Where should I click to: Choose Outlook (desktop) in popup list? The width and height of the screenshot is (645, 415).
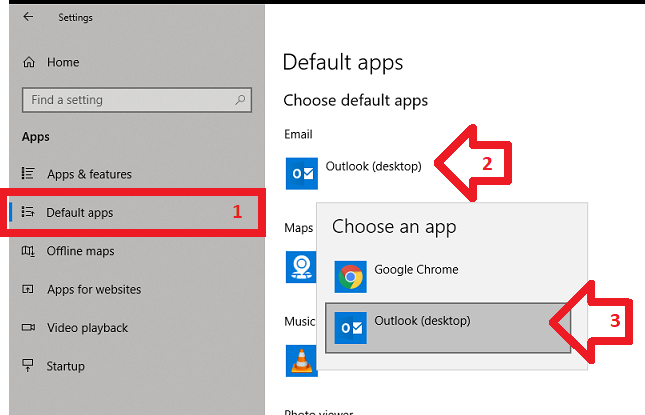[x=448, y=328]
